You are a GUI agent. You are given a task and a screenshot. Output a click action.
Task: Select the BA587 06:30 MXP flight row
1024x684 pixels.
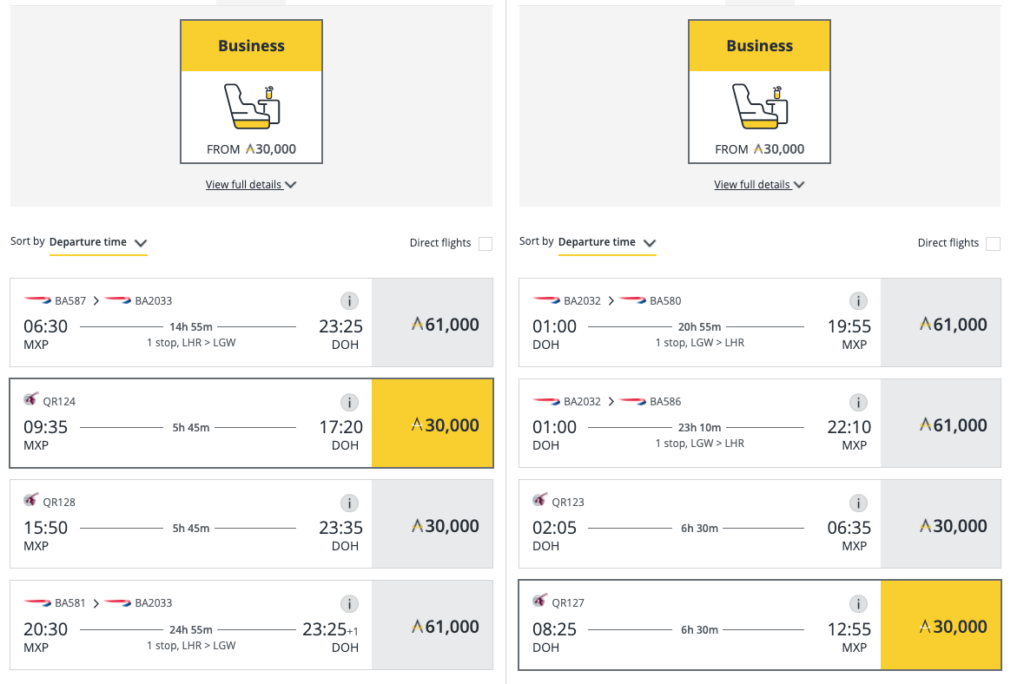pyautogui.click(x=251, y=323)
